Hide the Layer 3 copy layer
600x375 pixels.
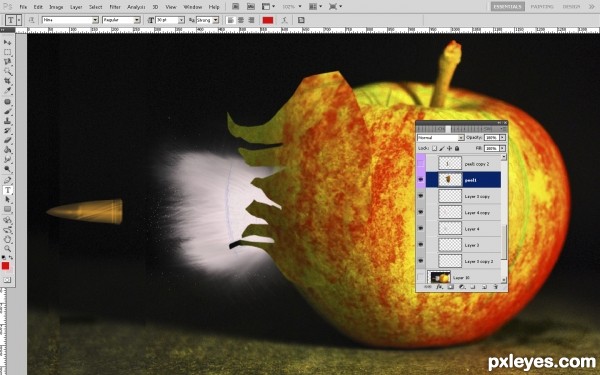(x=421, y=196)
